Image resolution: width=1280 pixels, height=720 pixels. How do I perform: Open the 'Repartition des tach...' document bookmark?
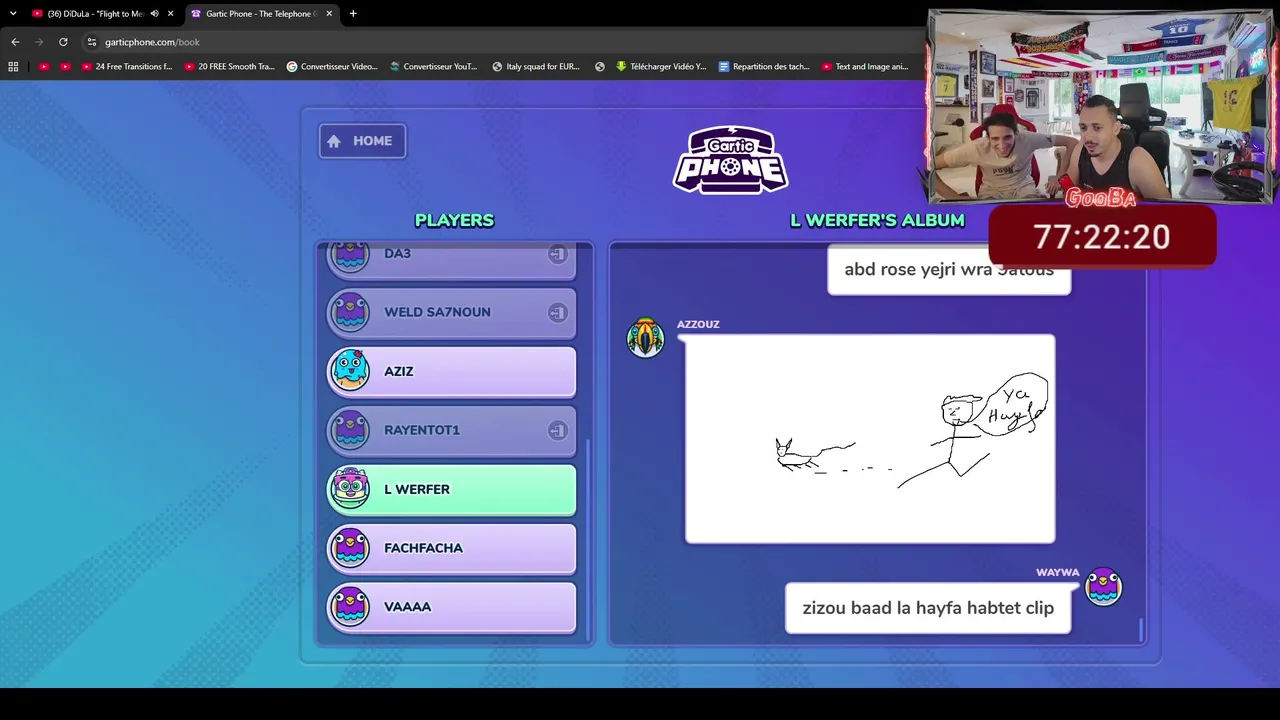point(765,67)
